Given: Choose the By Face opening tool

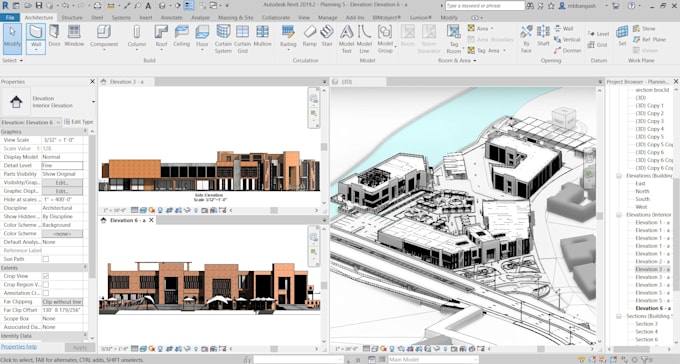Looking at the screenshot, I should pos(526,39).
